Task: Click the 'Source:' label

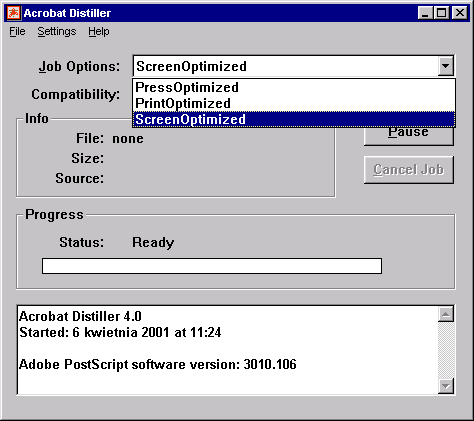Action: click(80, 178)
